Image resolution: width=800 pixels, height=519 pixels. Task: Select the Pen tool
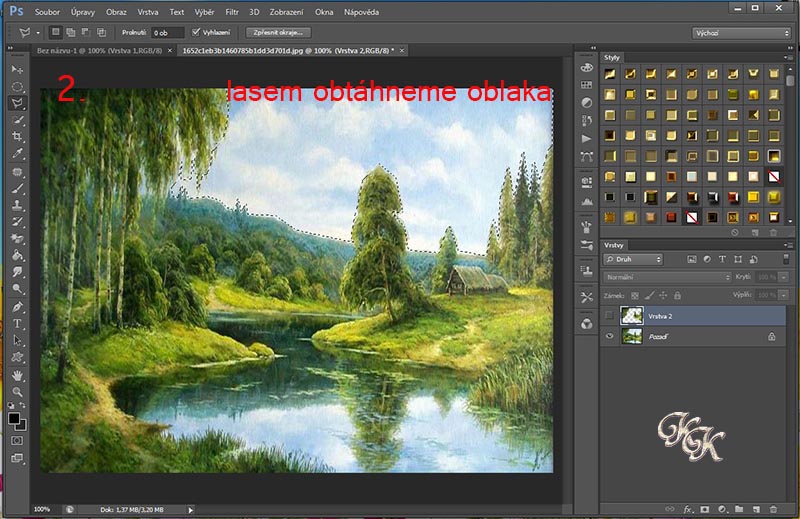point(17,307)
